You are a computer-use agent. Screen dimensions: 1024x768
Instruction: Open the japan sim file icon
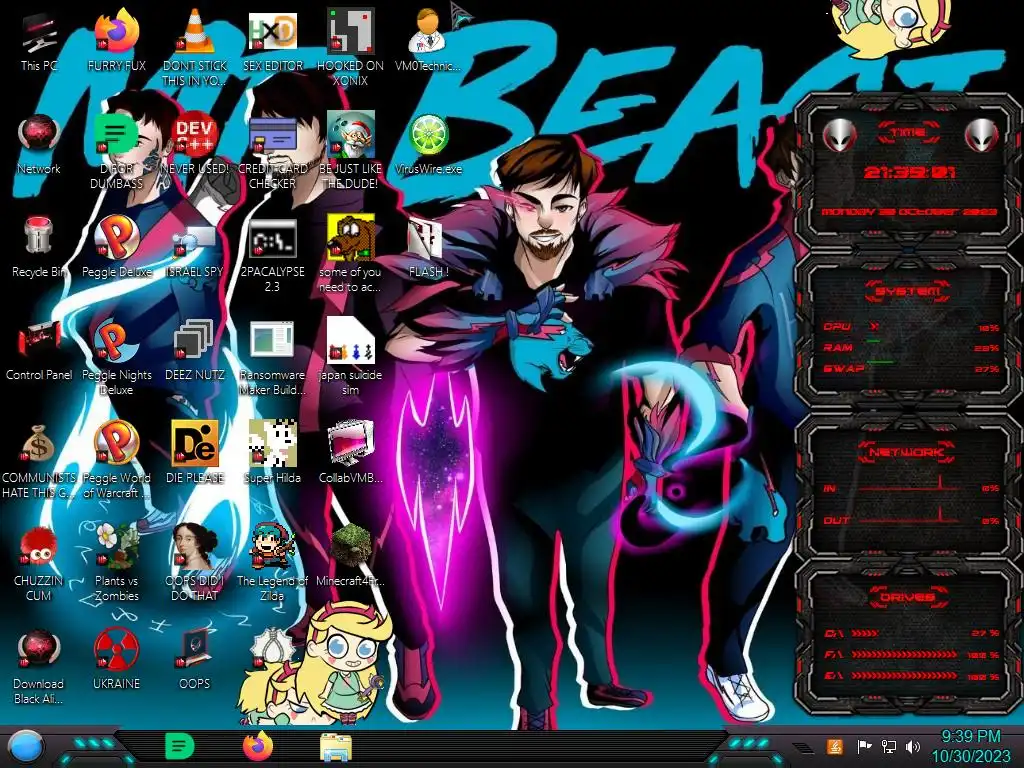[x=350, y=341]
